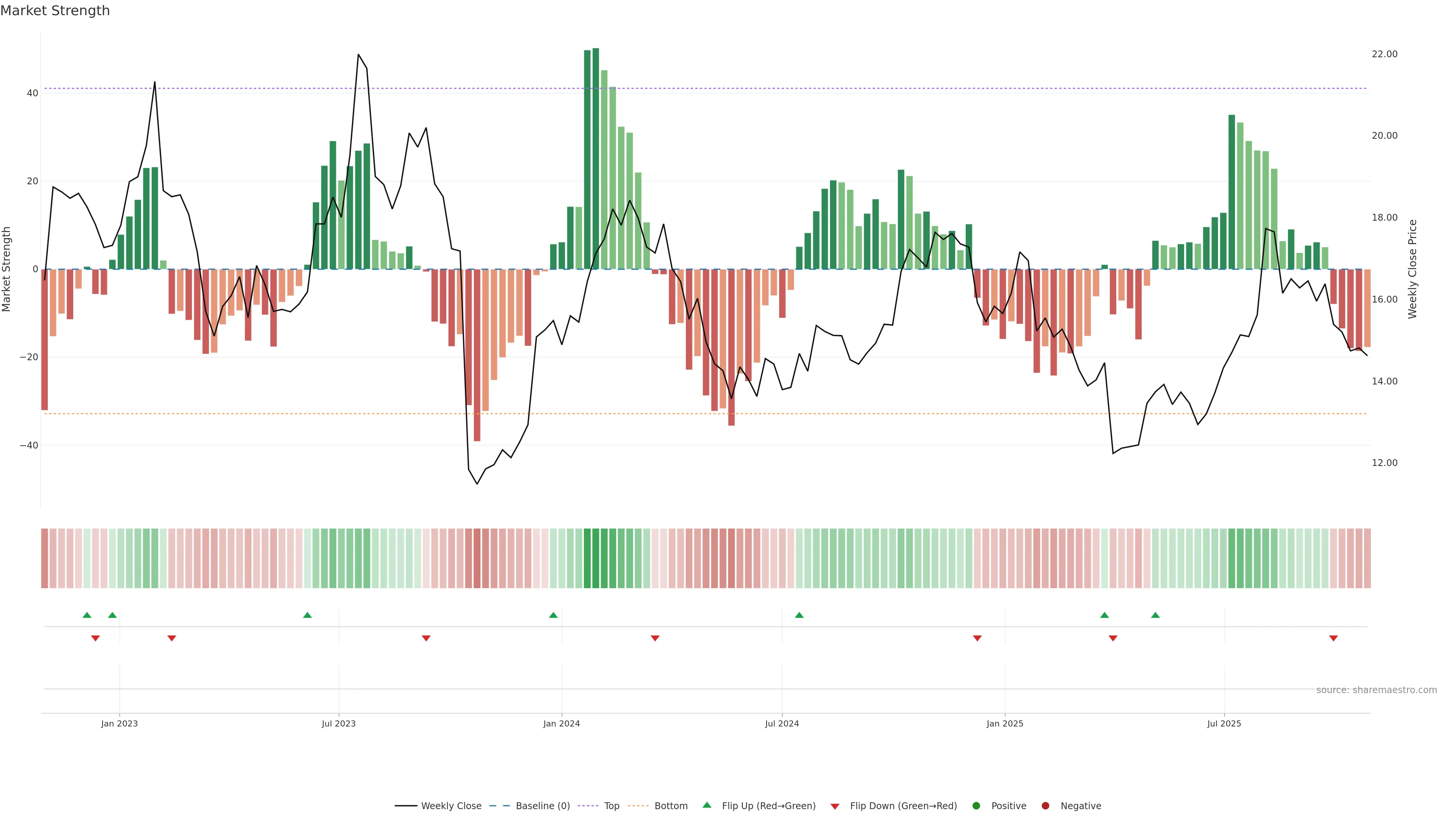Click the source: sharemaestro.com text
This screenshot has width=1456, height=819.
(x=1376, y=690)
